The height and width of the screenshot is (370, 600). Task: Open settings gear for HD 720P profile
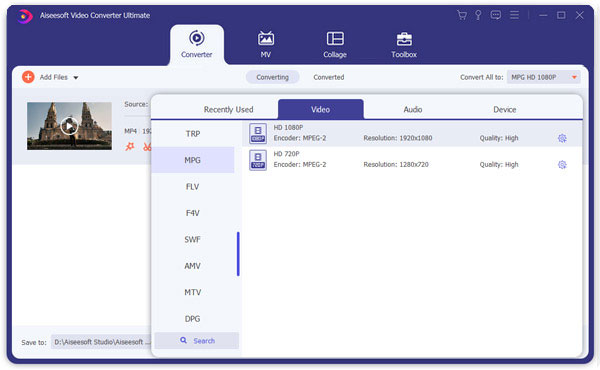(562, 165)
